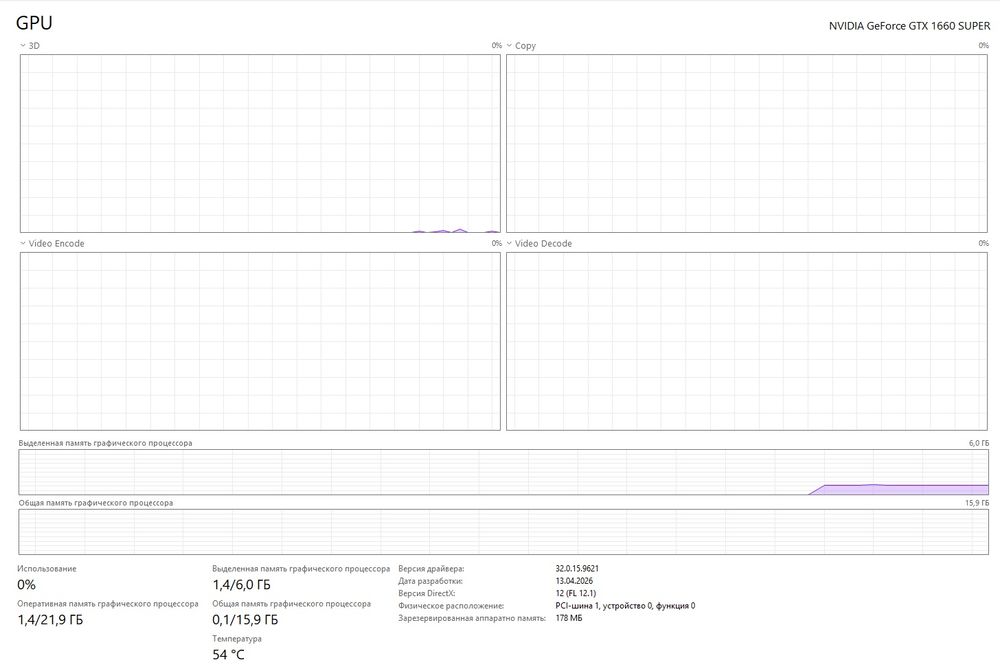Click the Версия DirectX label

(427, 593)
